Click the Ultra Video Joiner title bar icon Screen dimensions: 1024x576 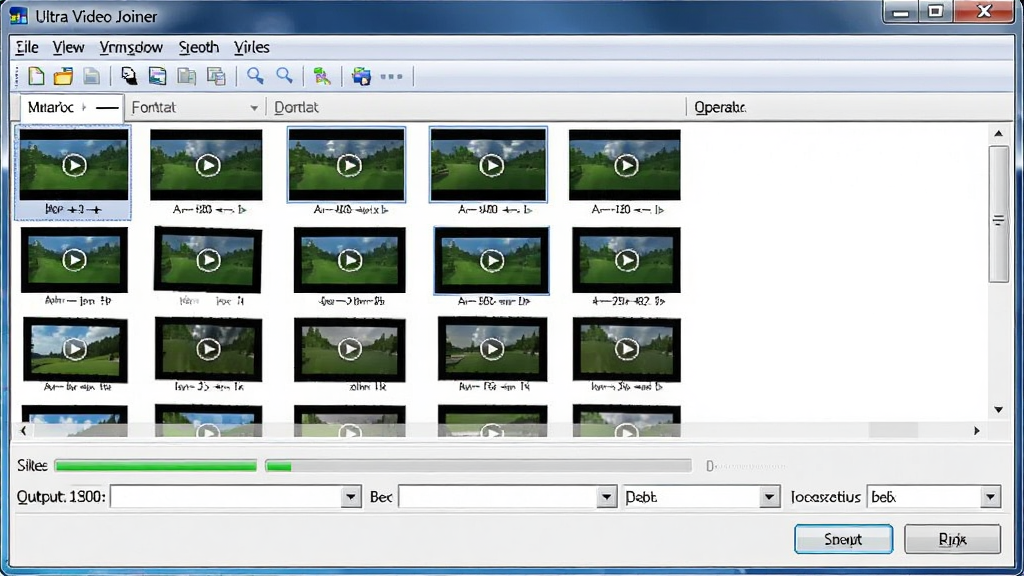coord(18,16)
